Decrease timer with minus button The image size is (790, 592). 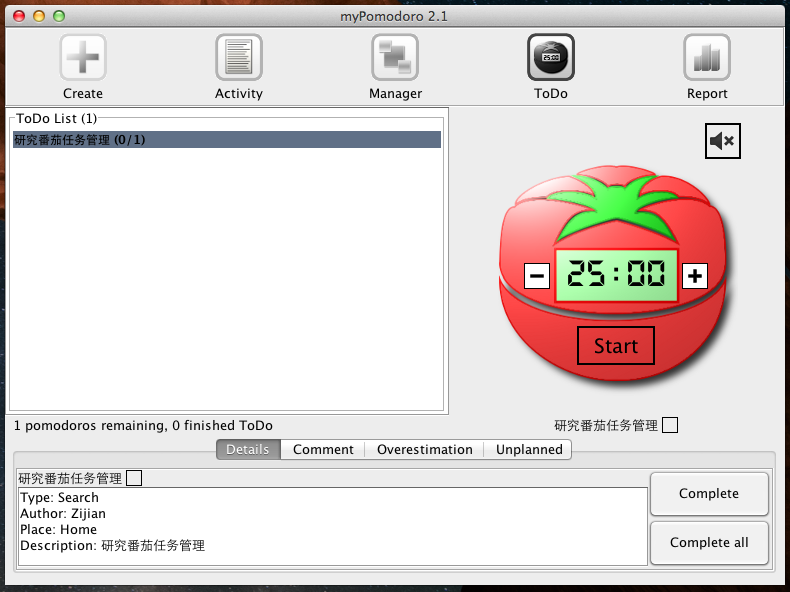(537, 276)
